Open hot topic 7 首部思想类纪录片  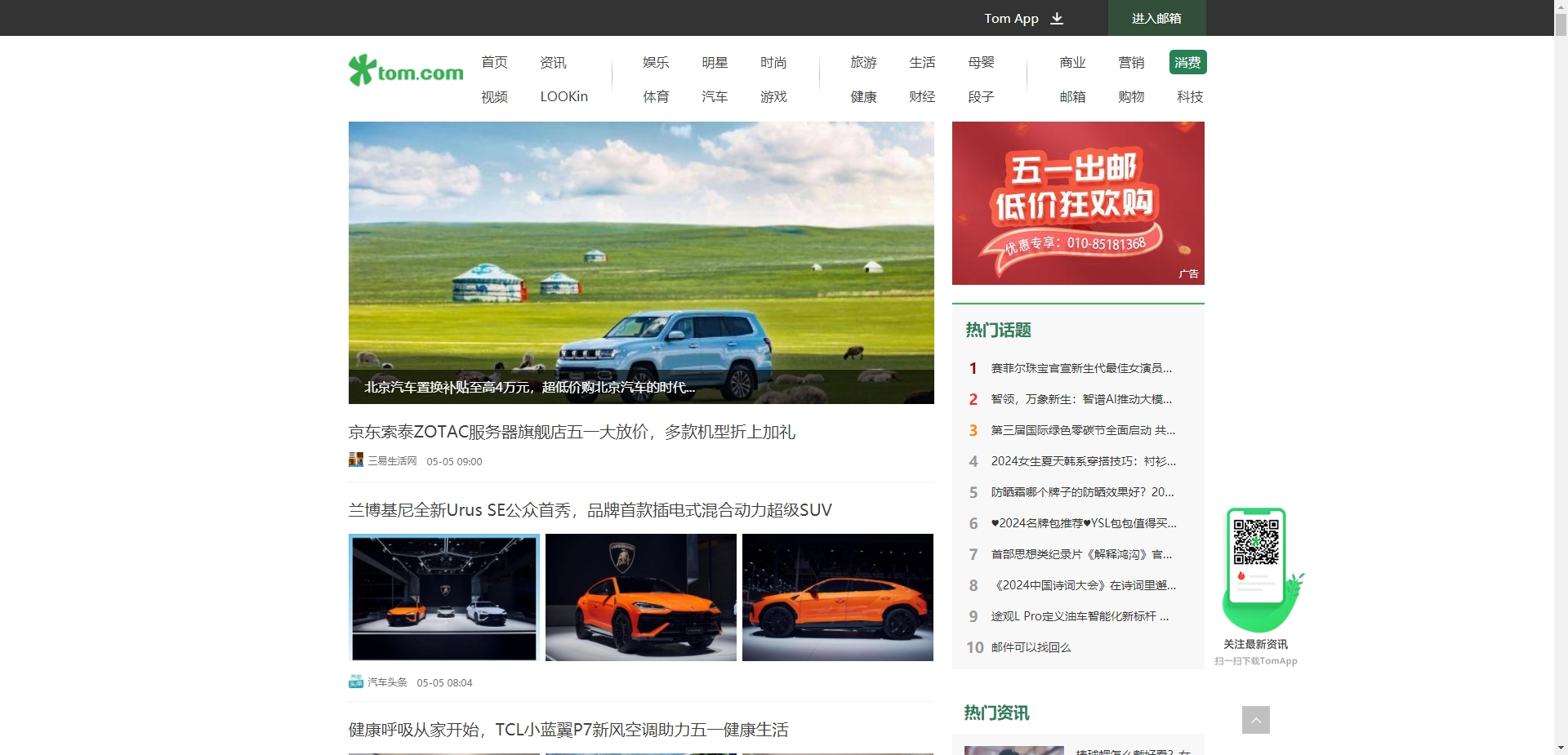[1081, 554]
